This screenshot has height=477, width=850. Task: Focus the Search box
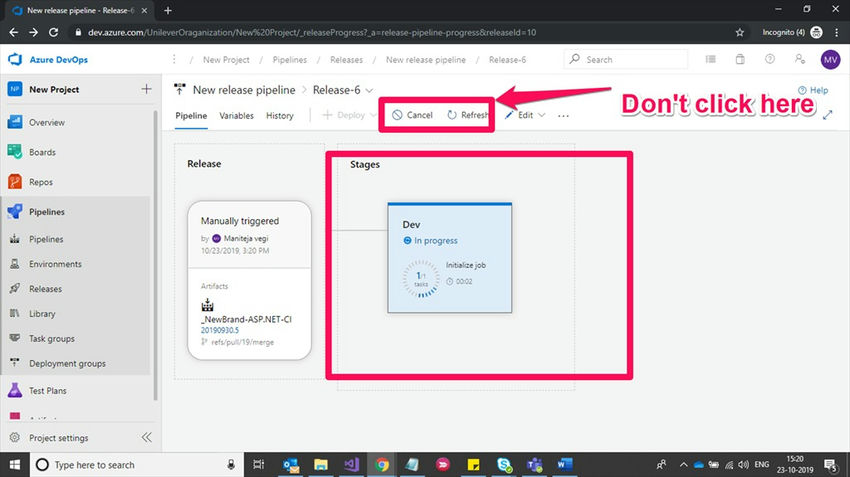coord(626,59)
